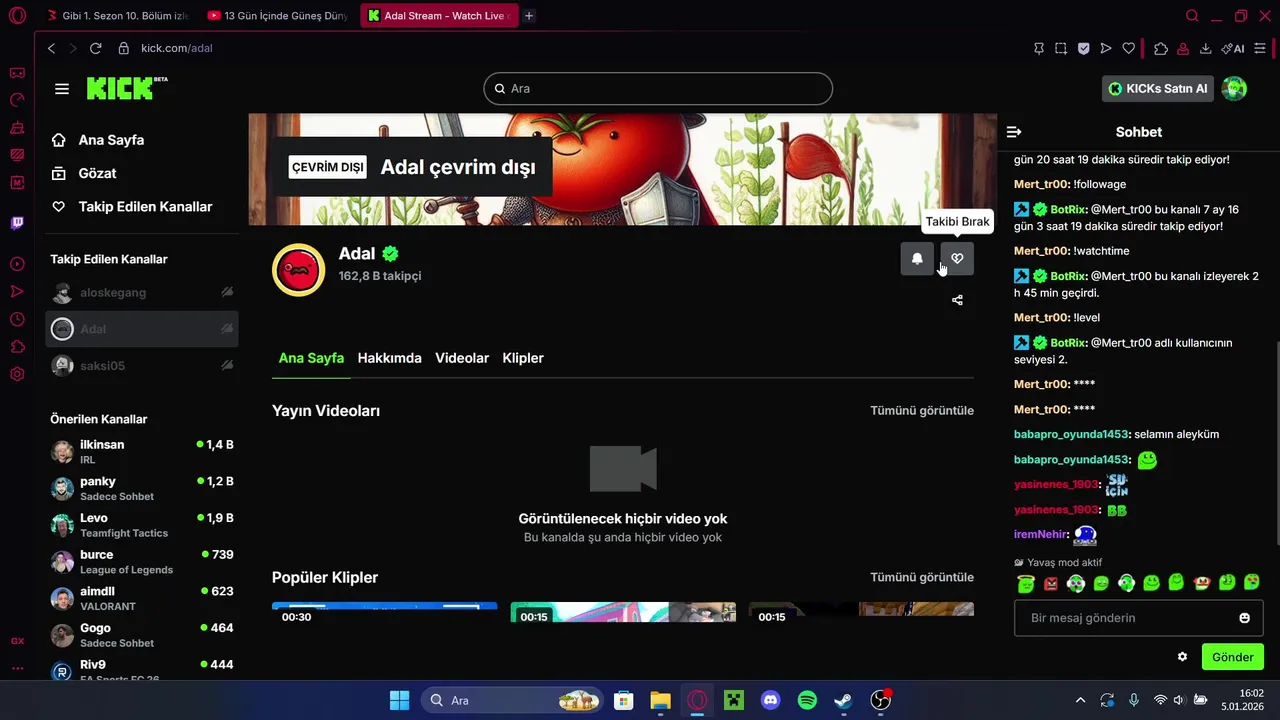Open the Kick hamburger sidebar menu
1280x720 pixels.
62,89
